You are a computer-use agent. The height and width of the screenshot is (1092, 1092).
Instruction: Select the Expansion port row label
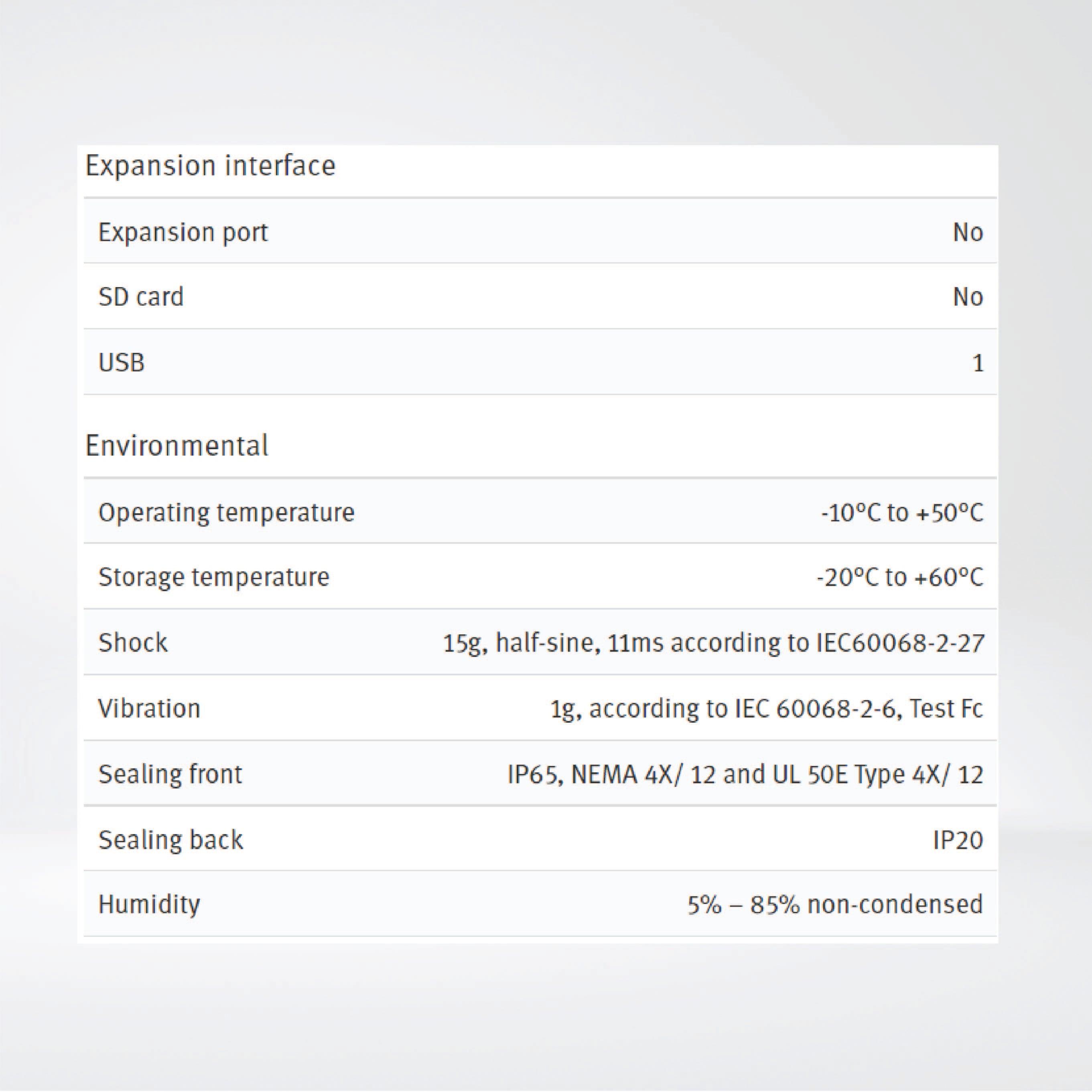click(x=183, y=232)
